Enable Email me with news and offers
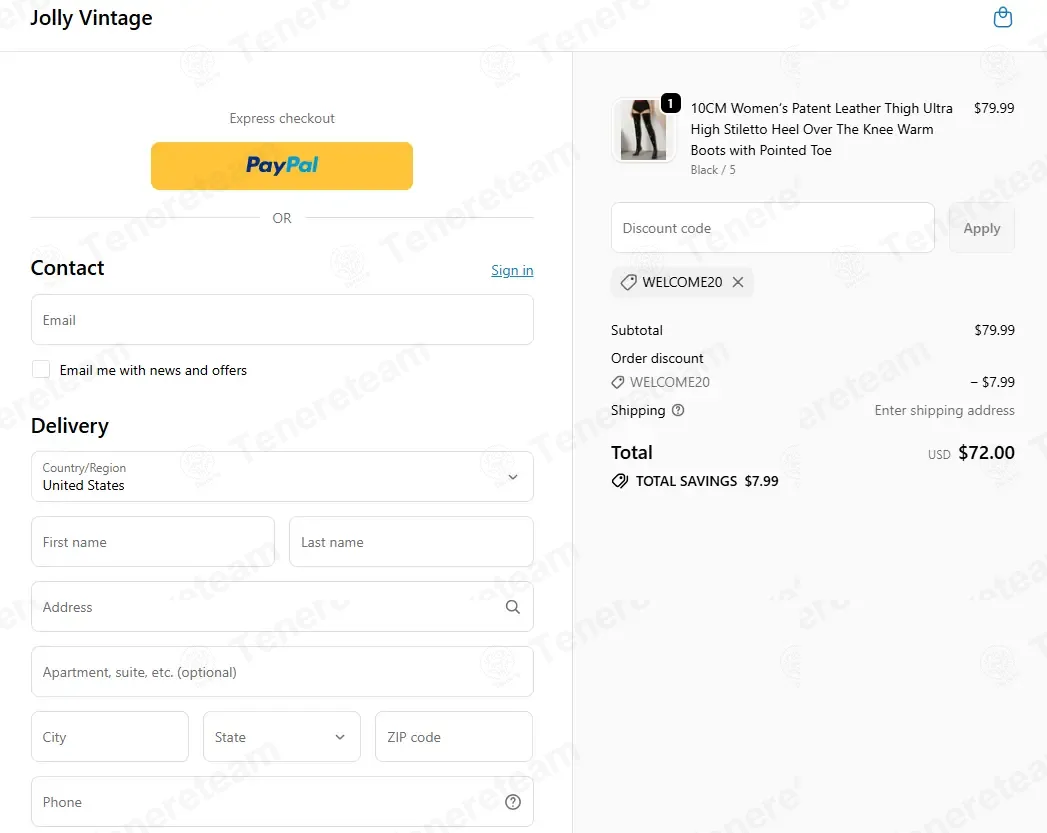This screenshot has width=1047, height=833. pos(41,369)
